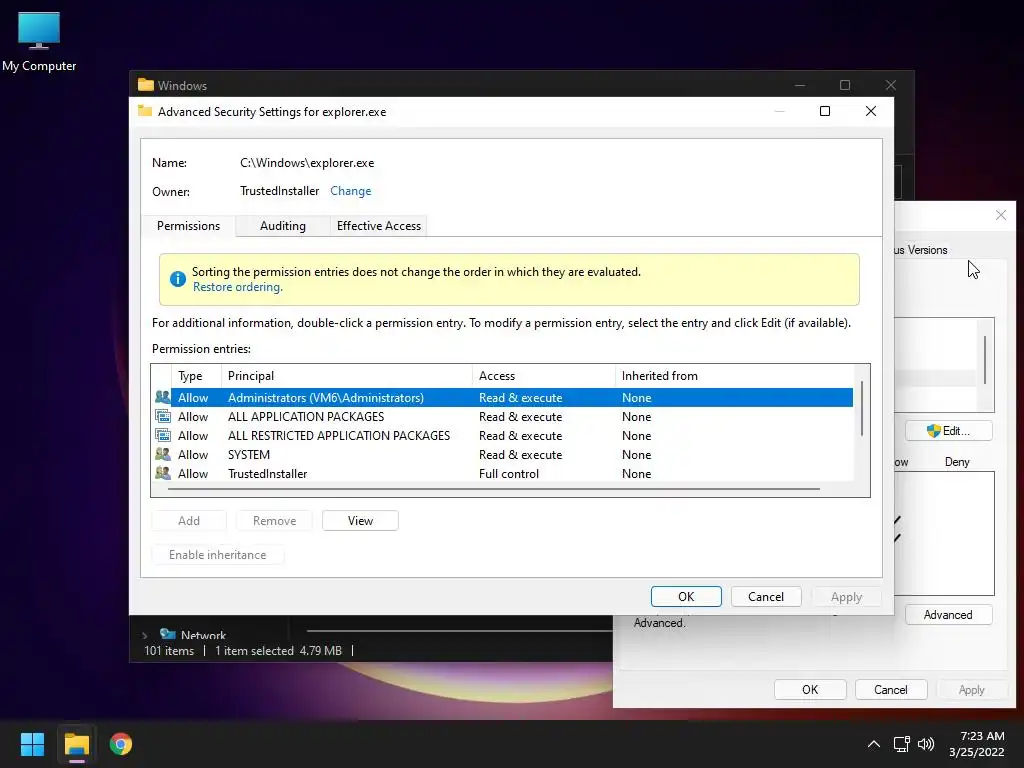
Task: Sort entries by Access column header
Action: 543,376
